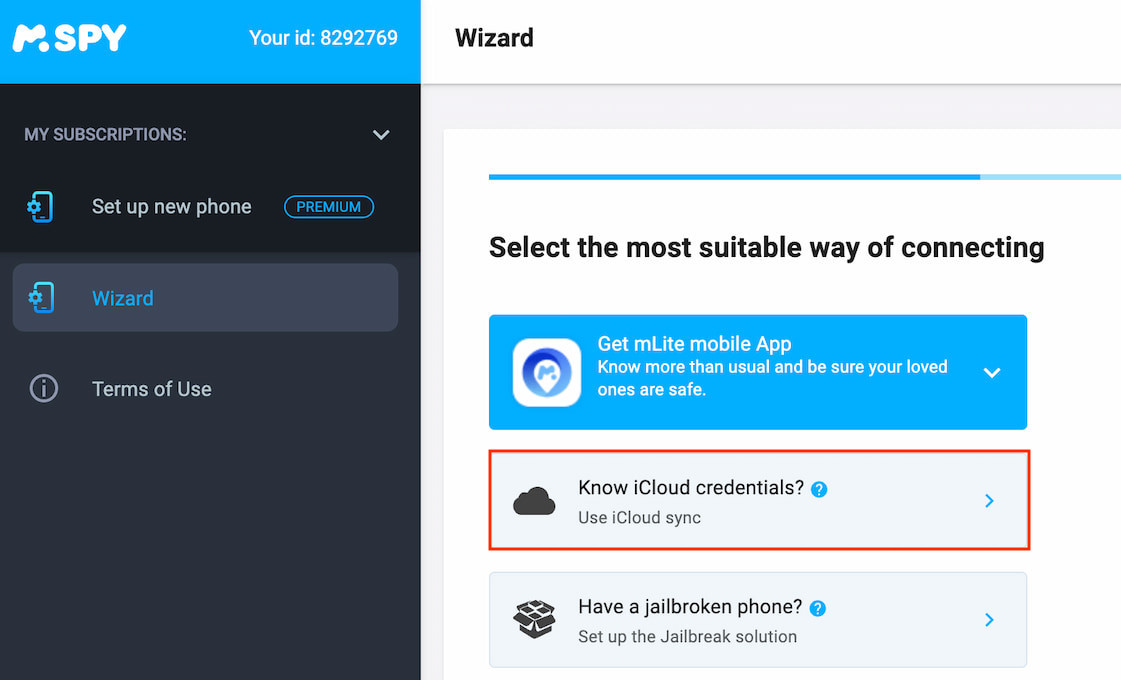Click the PREMIUM badge
1121x680 pixels.
tap(329, 207)
